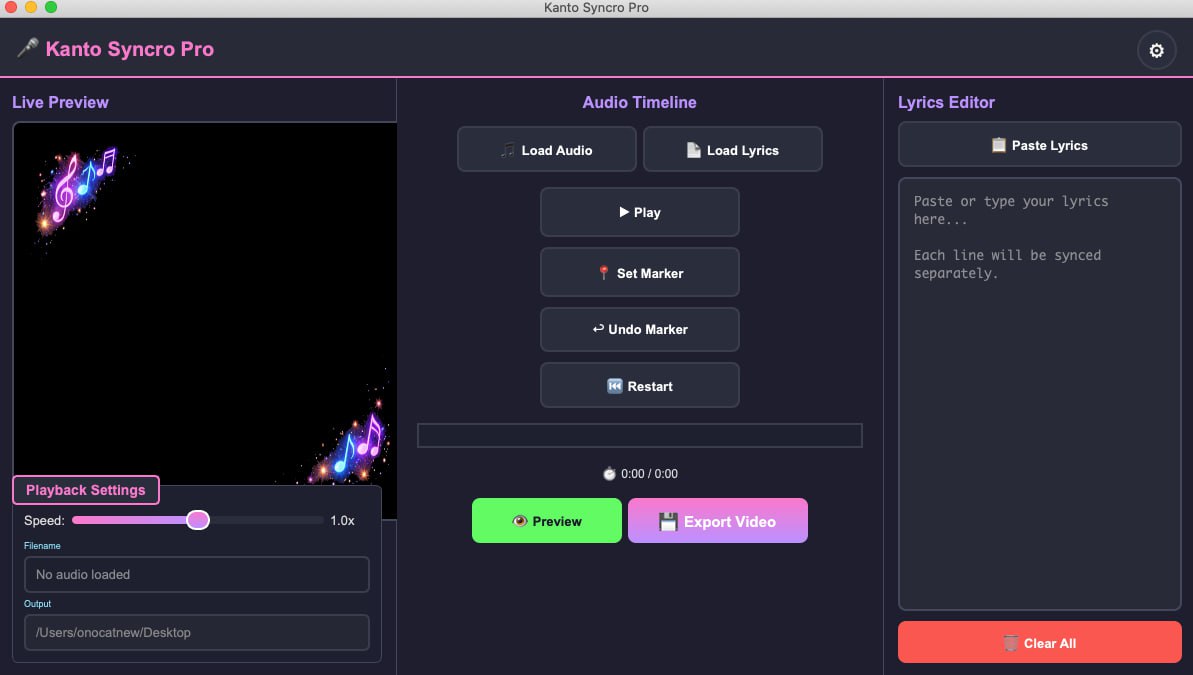Click the clipboard icon on Paste Lyrics
1193x675 pixels.
[x=998, y=145]
